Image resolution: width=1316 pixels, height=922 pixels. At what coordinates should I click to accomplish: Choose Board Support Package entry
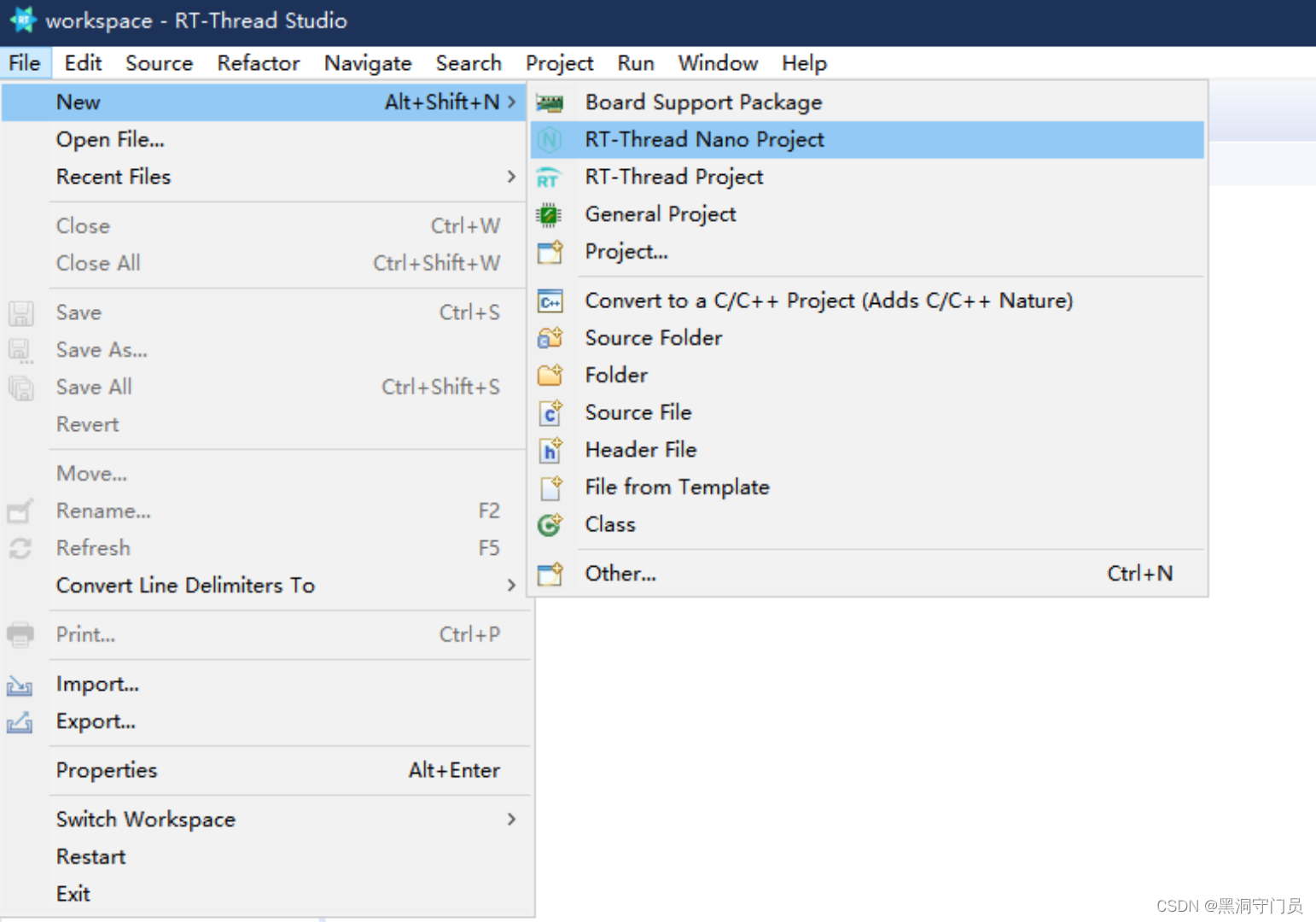[x=867, y=102]
